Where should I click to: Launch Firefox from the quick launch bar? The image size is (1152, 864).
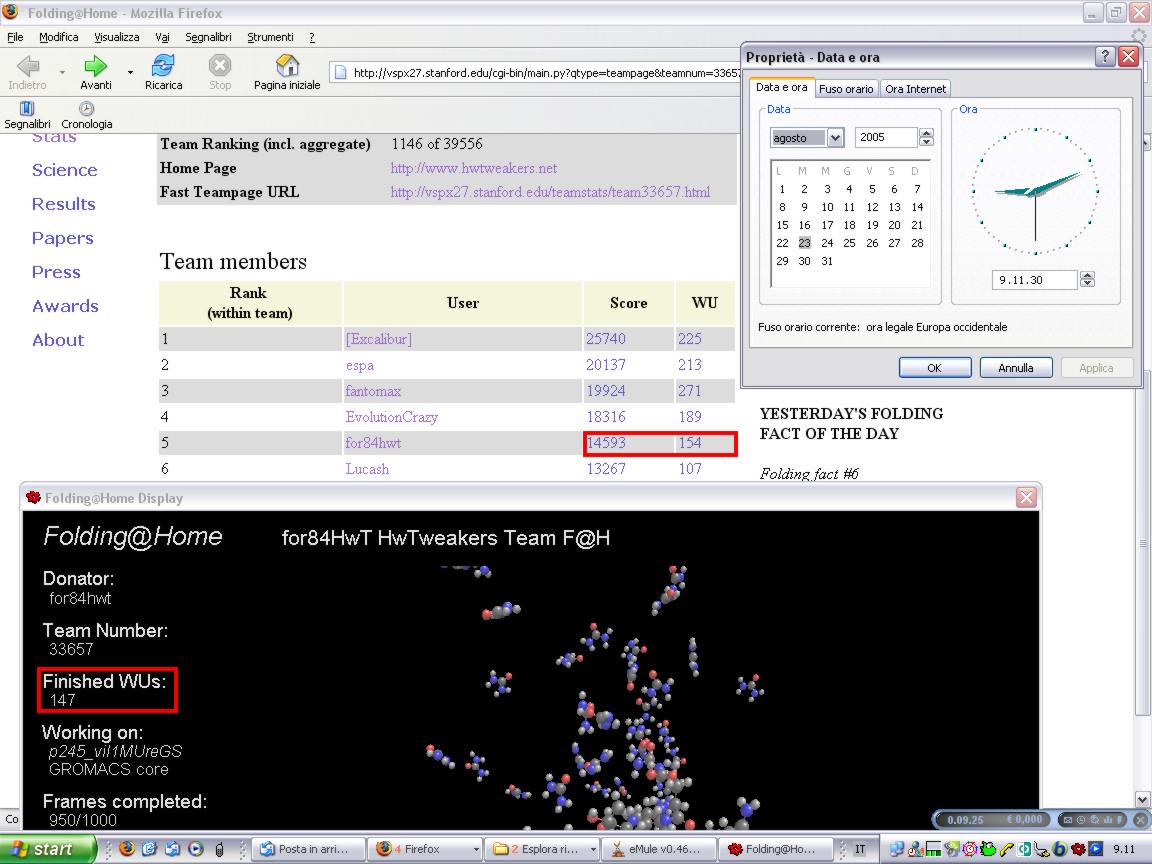126,849
